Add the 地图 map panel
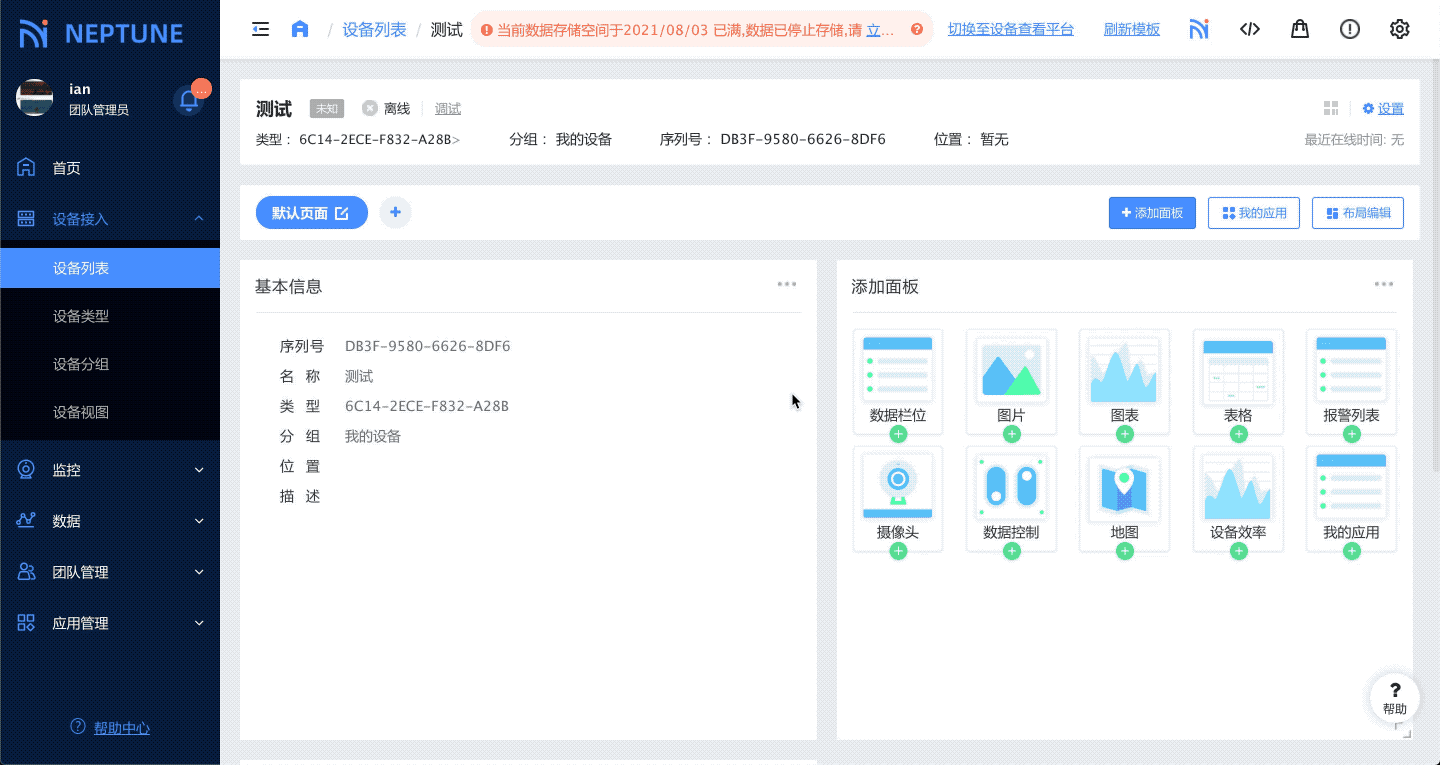Viewport: 1440px width, 765px height. tap(1125, 551)
